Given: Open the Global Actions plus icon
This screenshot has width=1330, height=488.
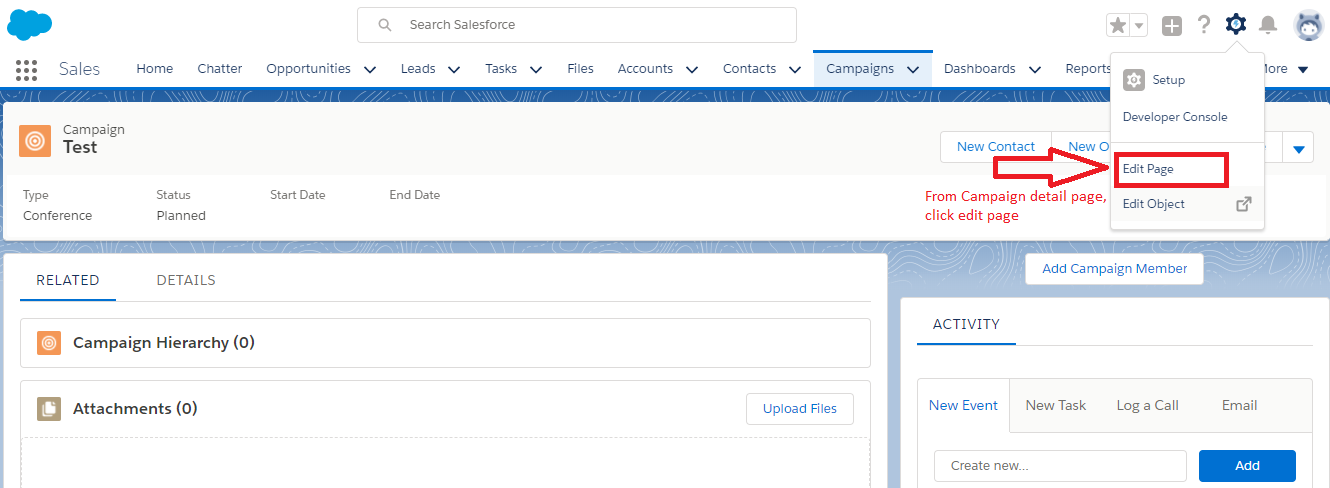Looking at the screenshot, I should [x=1172, y=25].
